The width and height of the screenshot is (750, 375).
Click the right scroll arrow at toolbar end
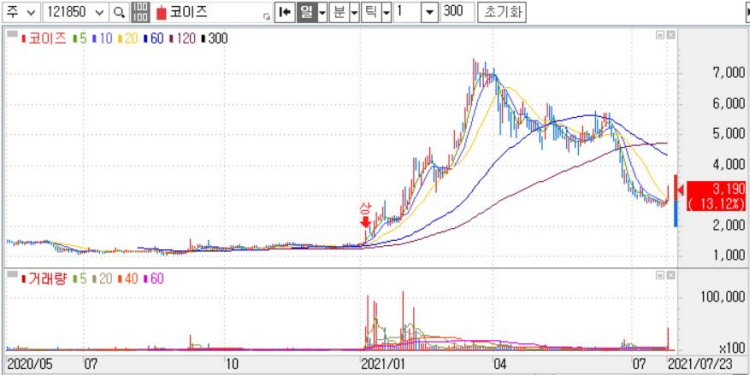tap(747, 12)
